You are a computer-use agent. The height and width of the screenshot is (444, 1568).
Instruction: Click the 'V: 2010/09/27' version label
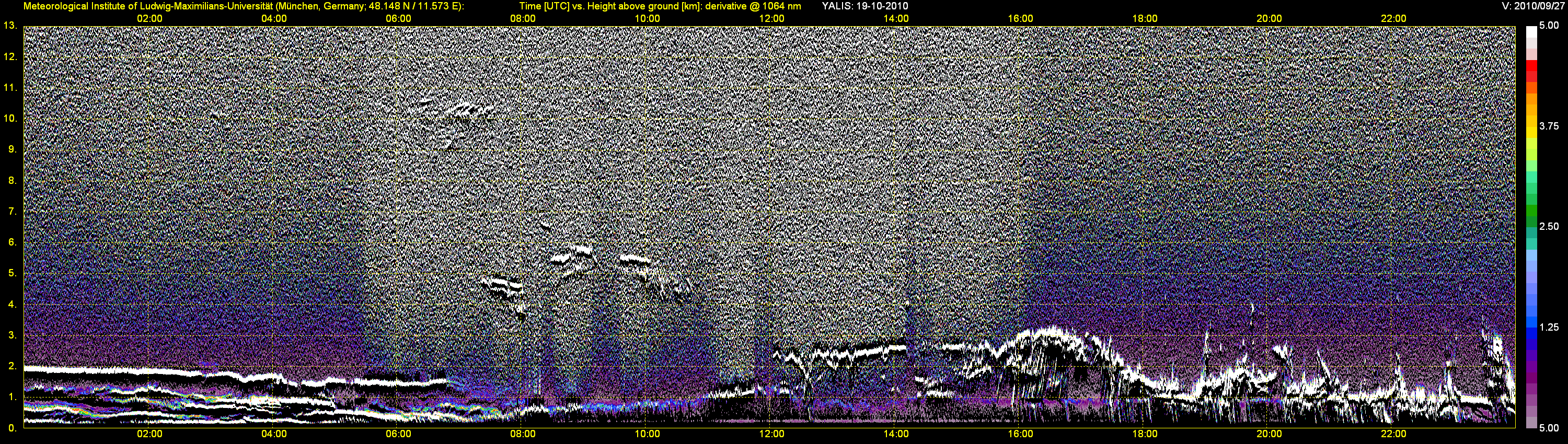(x=1532, y=6)
